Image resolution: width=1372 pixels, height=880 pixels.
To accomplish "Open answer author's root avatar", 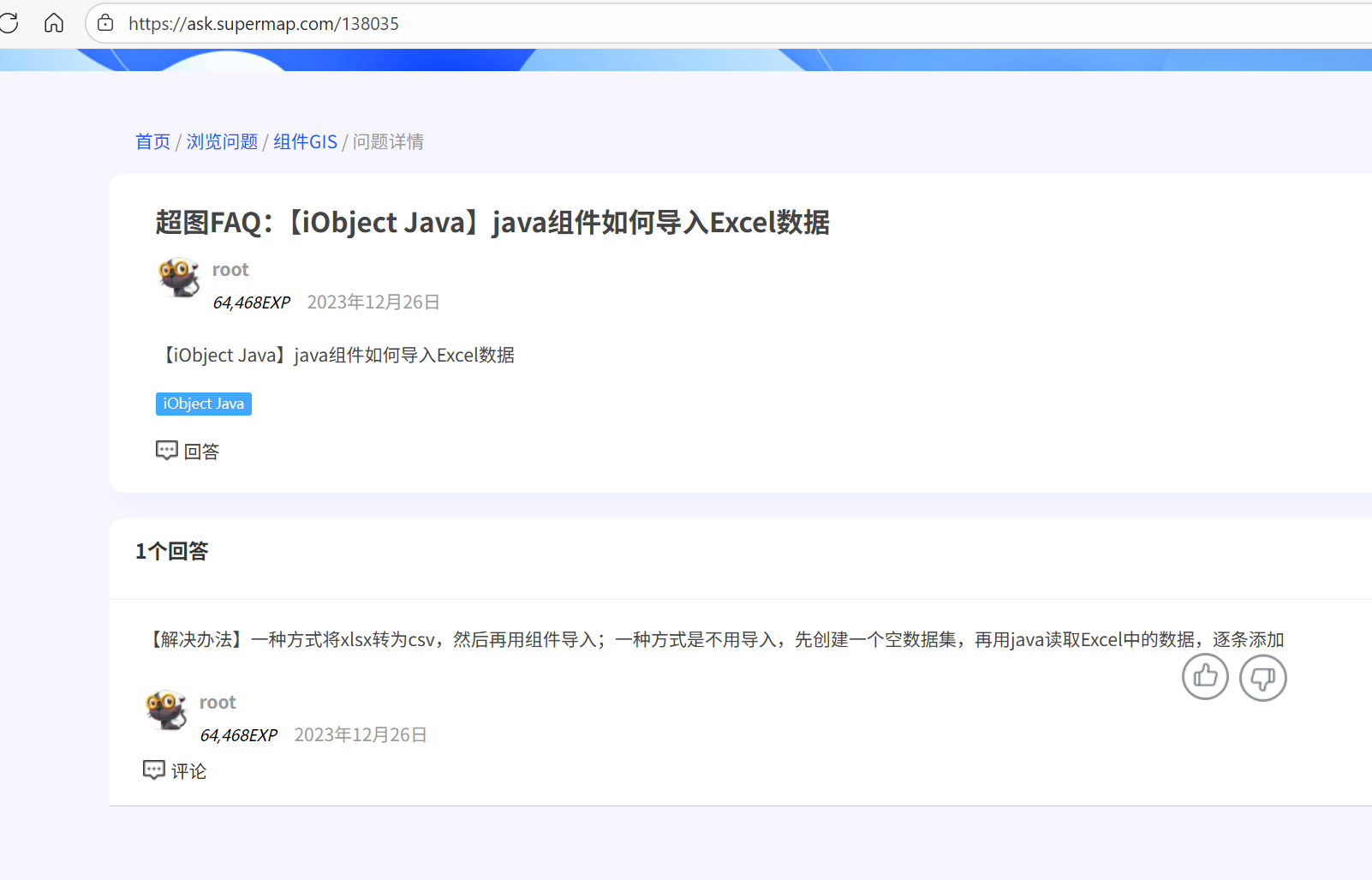I will pos(166,710).
